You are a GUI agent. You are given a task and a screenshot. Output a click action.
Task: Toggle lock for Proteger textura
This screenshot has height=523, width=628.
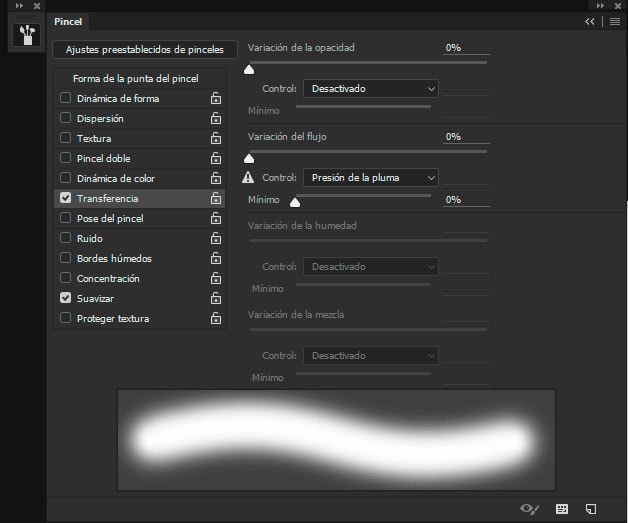[x=216, y=318]
